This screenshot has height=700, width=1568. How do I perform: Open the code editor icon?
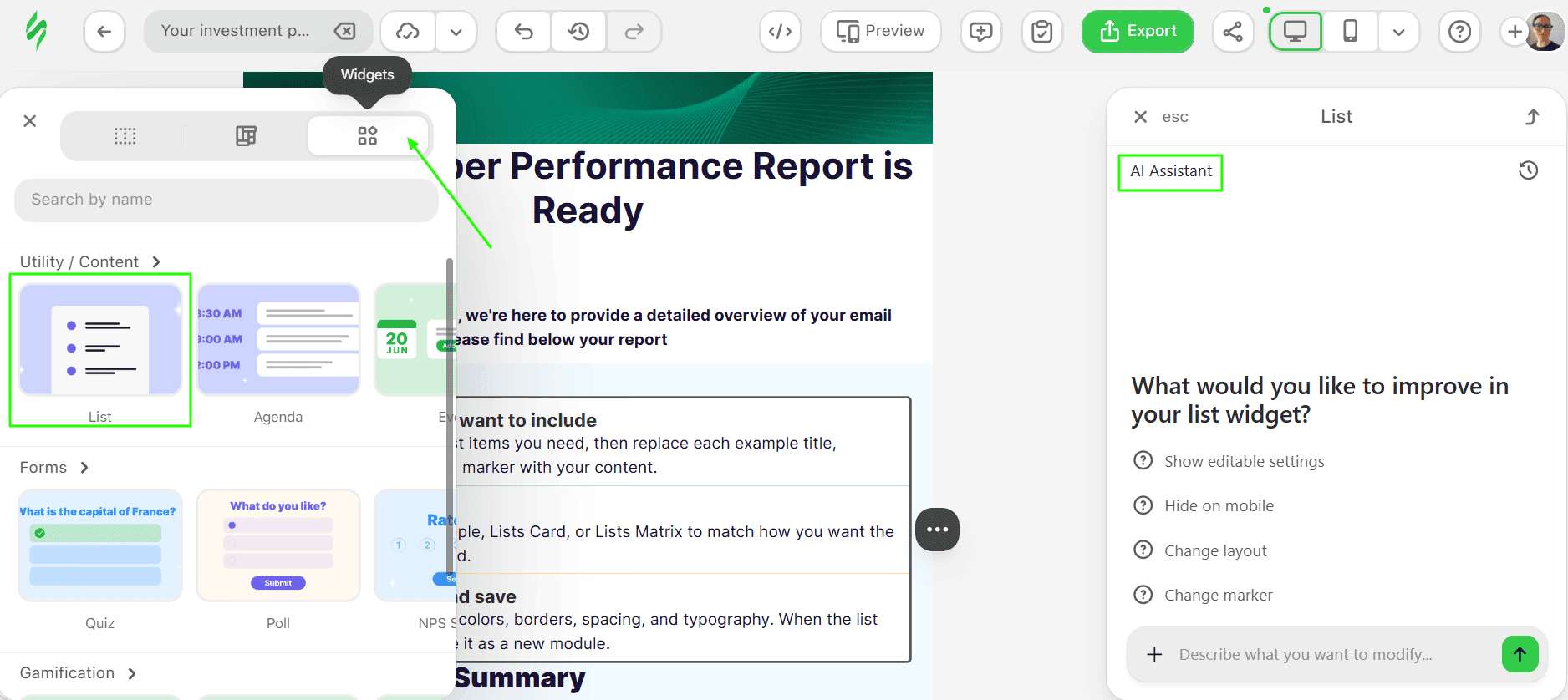pos(781,32)
